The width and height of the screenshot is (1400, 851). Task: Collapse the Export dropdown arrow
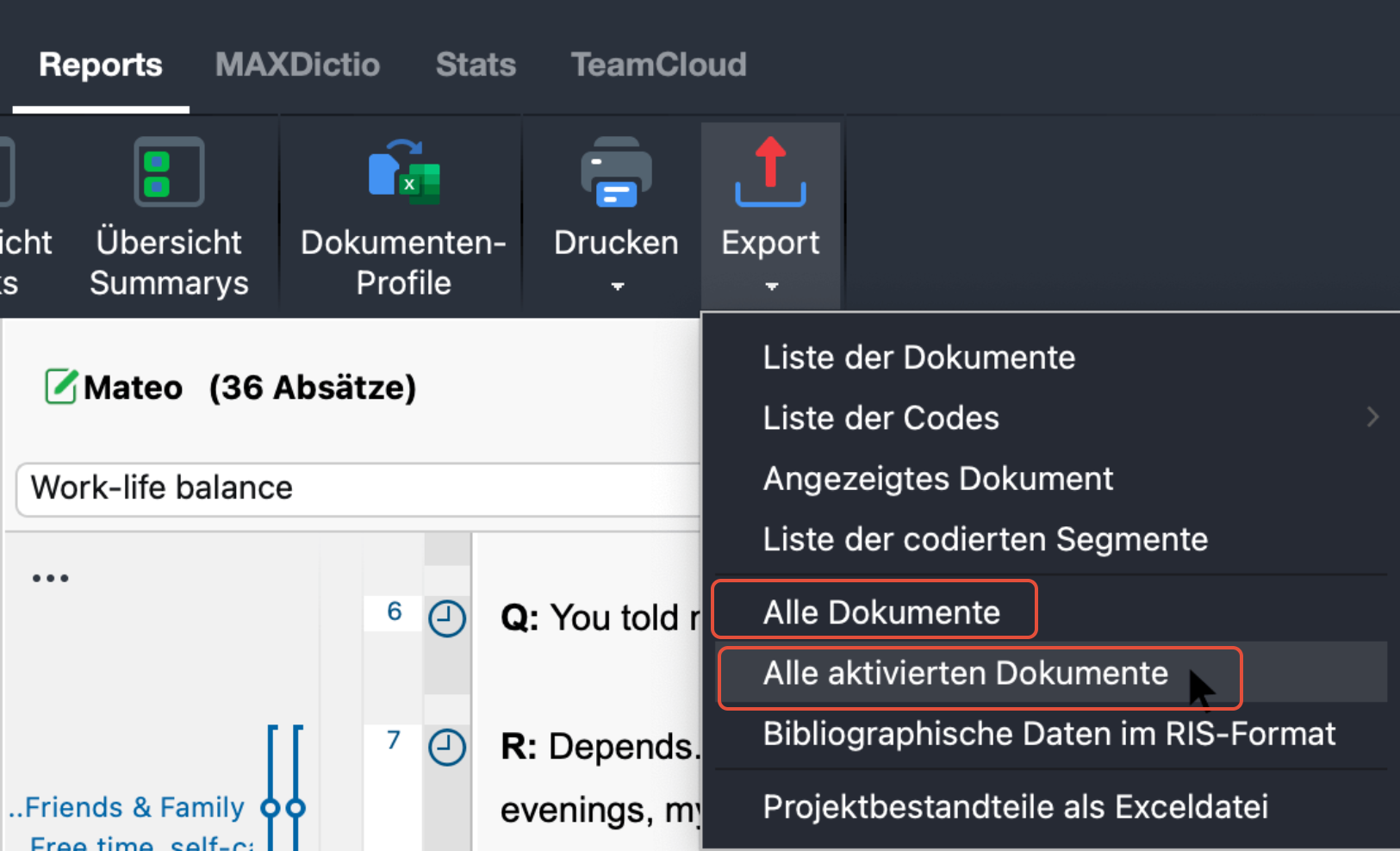(x=771, y=286)
